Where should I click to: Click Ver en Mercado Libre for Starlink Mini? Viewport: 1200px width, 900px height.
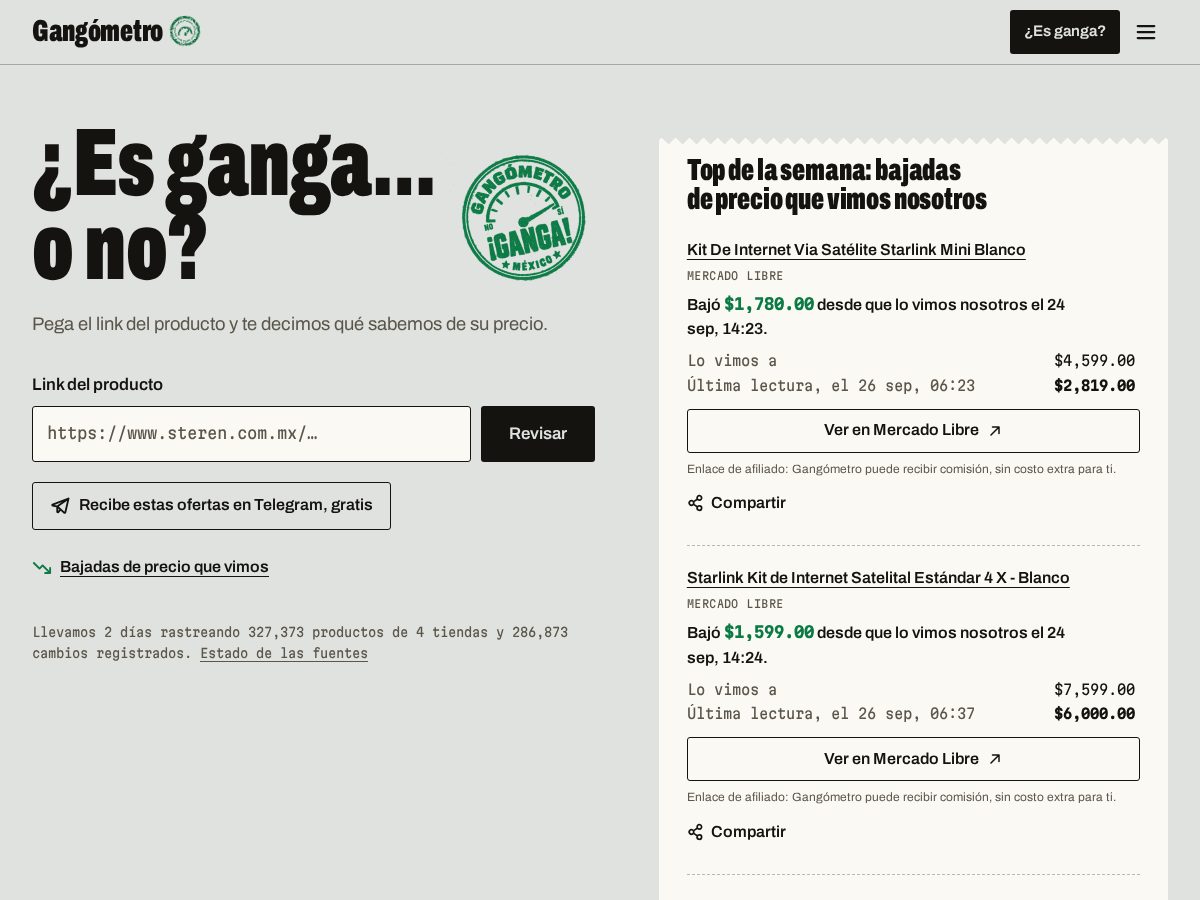point(913,431)
